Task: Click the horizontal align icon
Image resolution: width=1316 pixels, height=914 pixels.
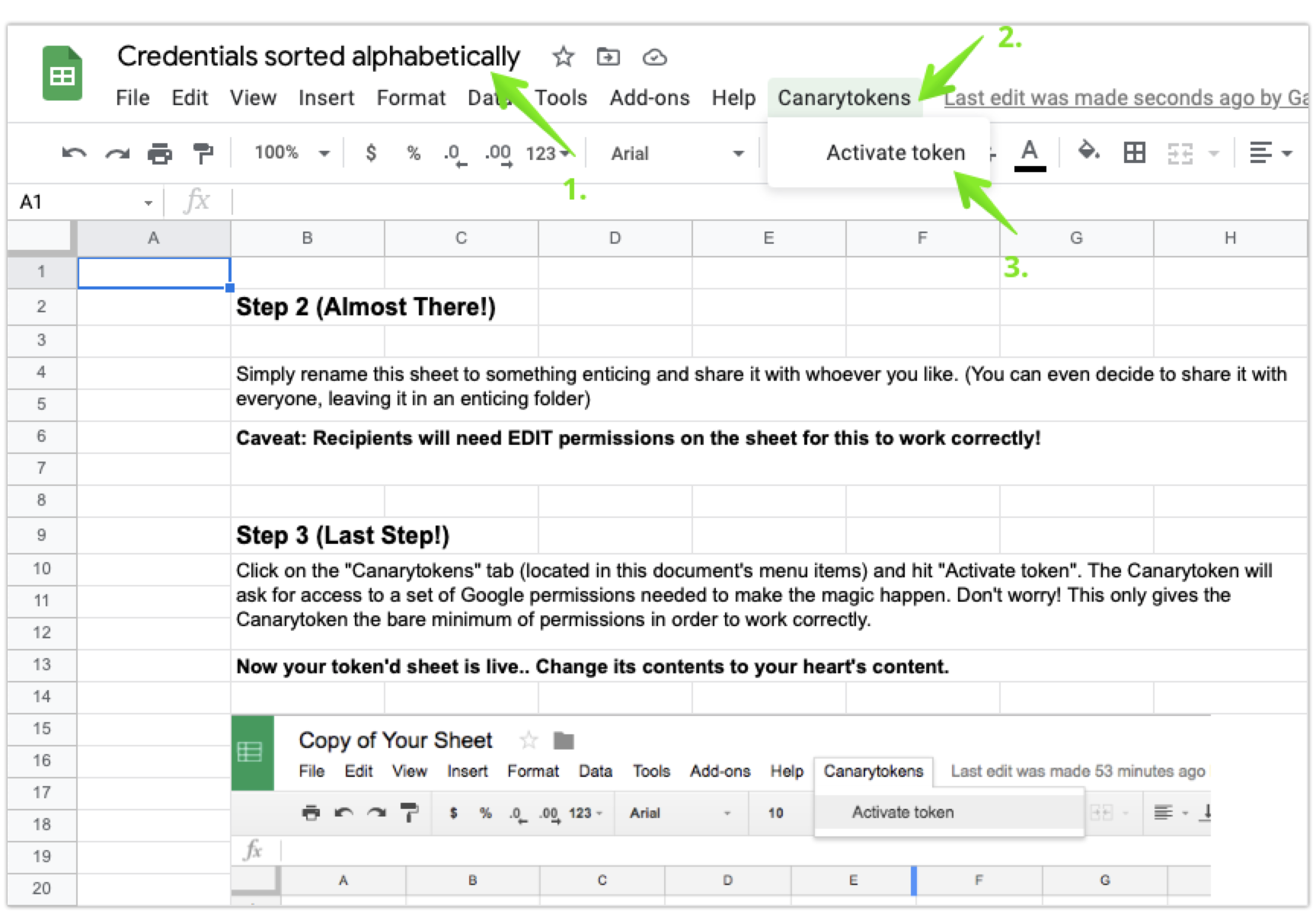Action: [x=1260, y=153]
